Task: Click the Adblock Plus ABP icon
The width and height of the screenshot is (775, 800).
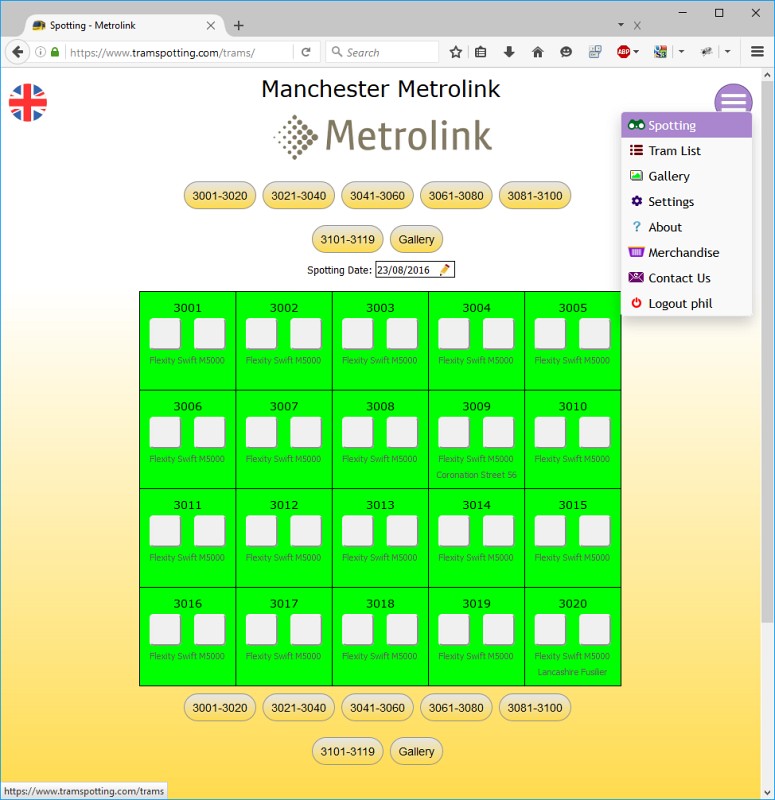Action: 623,52
